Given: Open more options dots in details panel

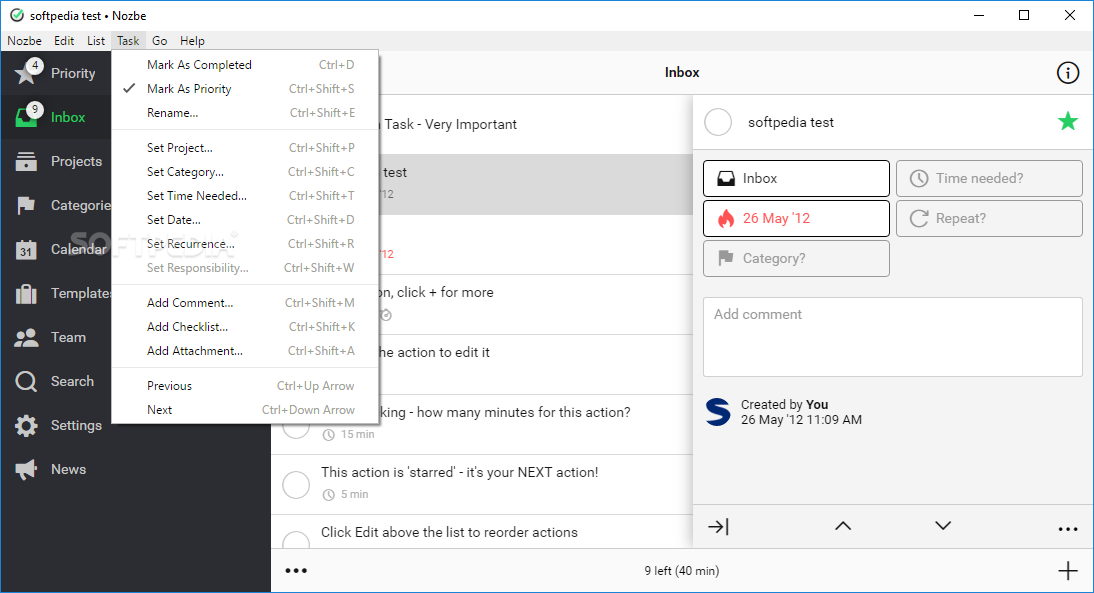Looking at the screenshot, I should click(x=1067, y=530).
